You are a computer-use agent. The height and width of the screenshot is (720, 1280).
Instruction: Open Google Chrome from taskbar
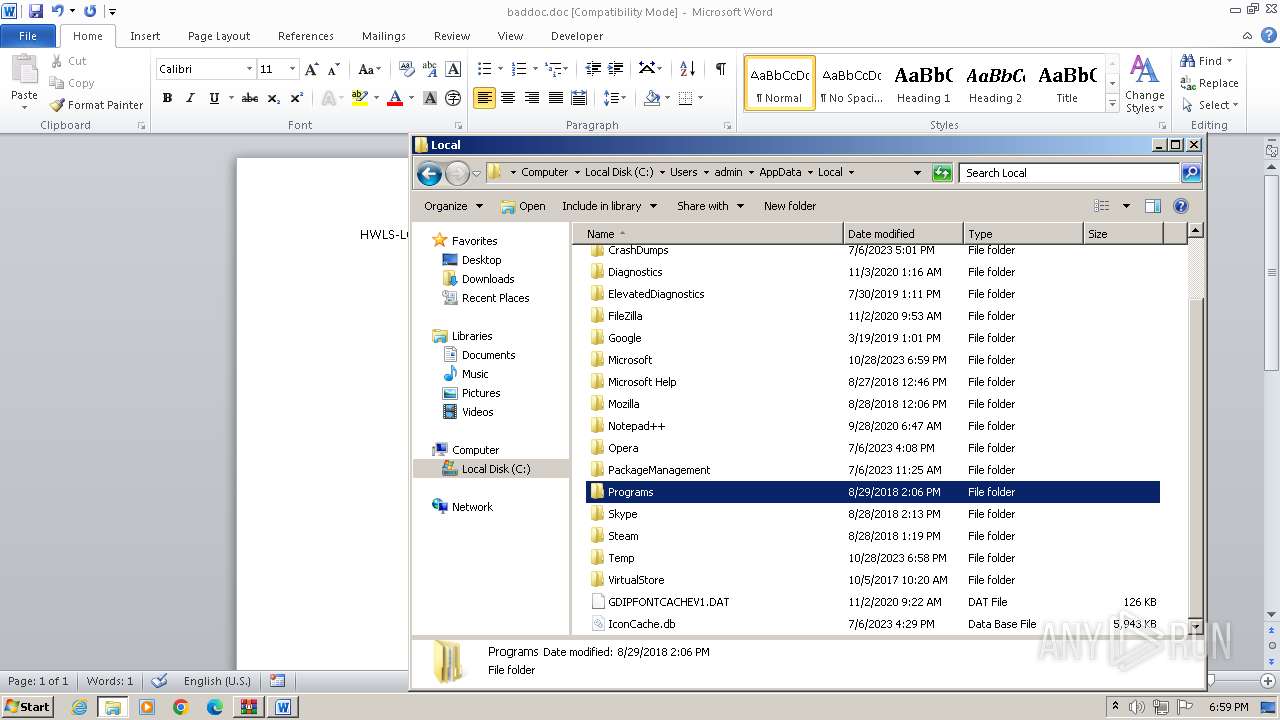[180, 707]
